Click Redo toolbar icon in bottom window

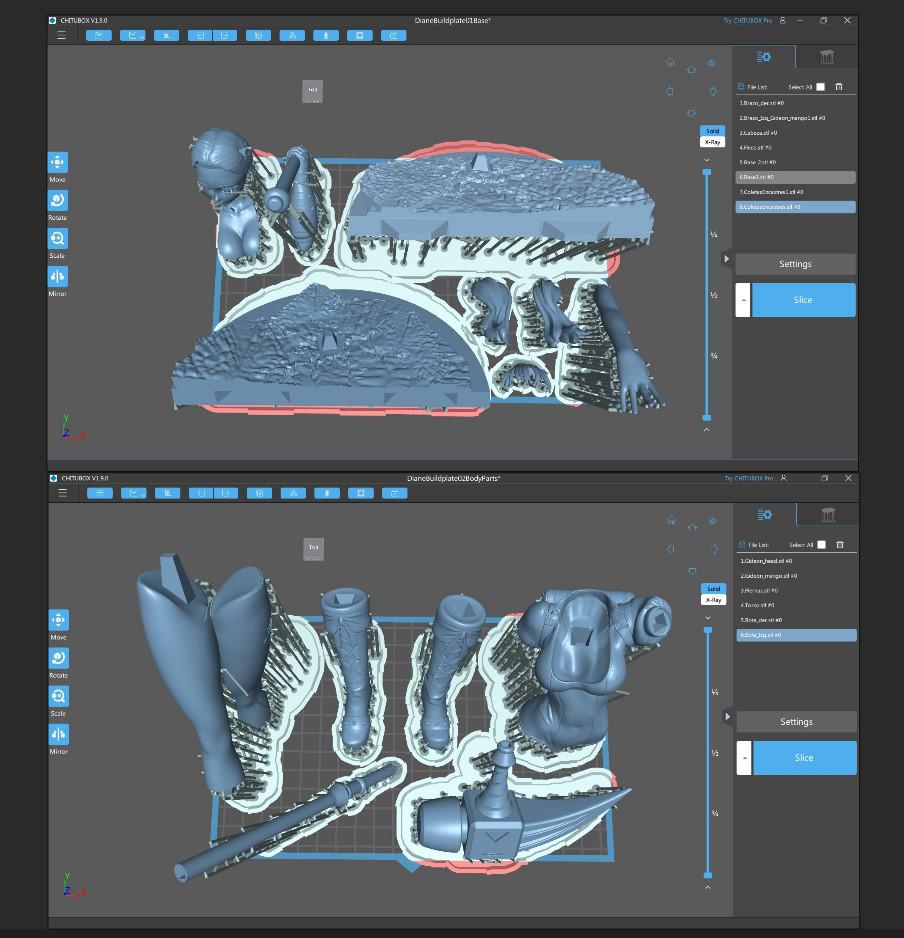226,493
